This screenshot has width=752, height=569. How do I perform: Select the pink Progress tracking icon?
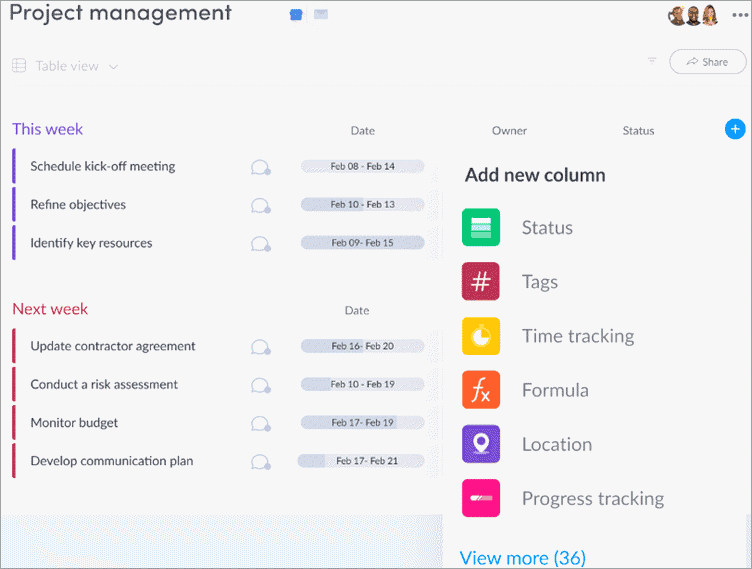481,498
